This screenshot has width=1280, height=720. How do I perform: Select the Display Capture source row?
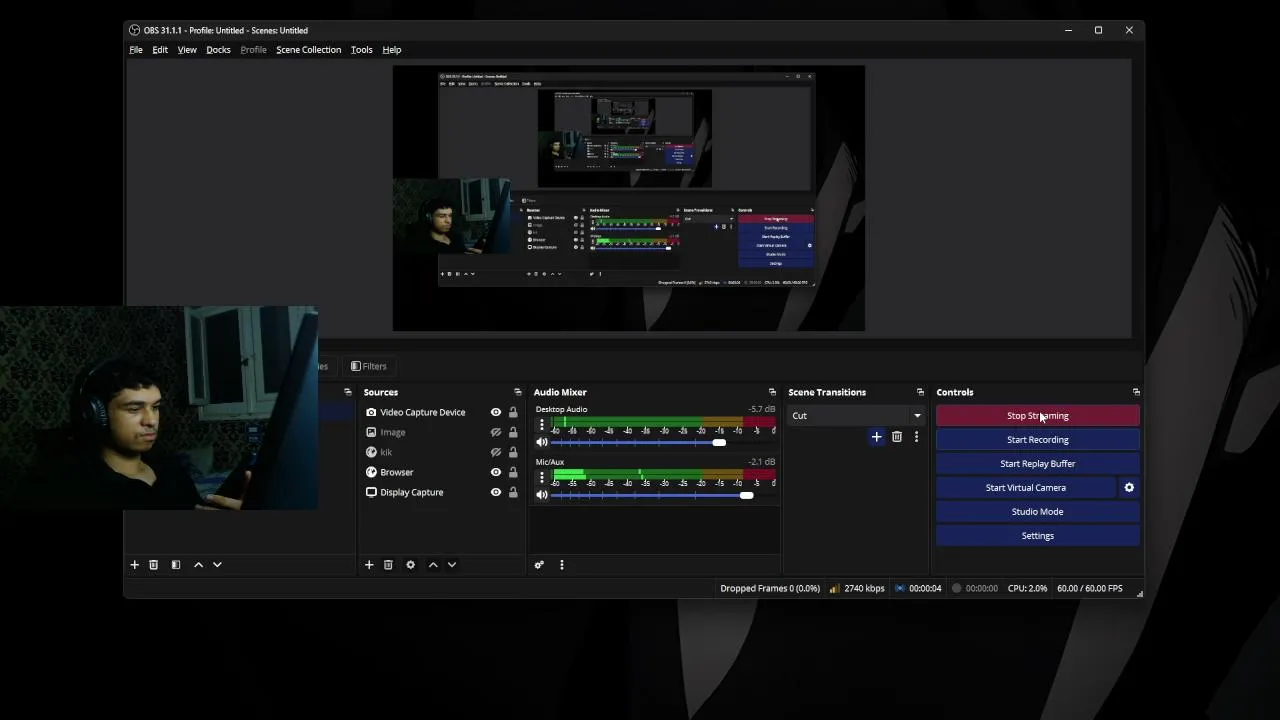coord(440,492)
